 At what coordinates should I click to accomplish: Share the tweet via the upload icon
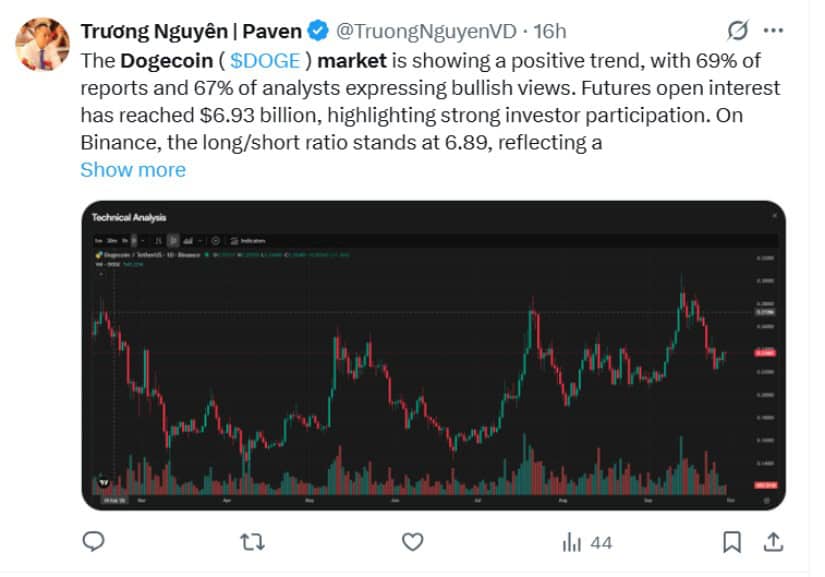(773, 542)
